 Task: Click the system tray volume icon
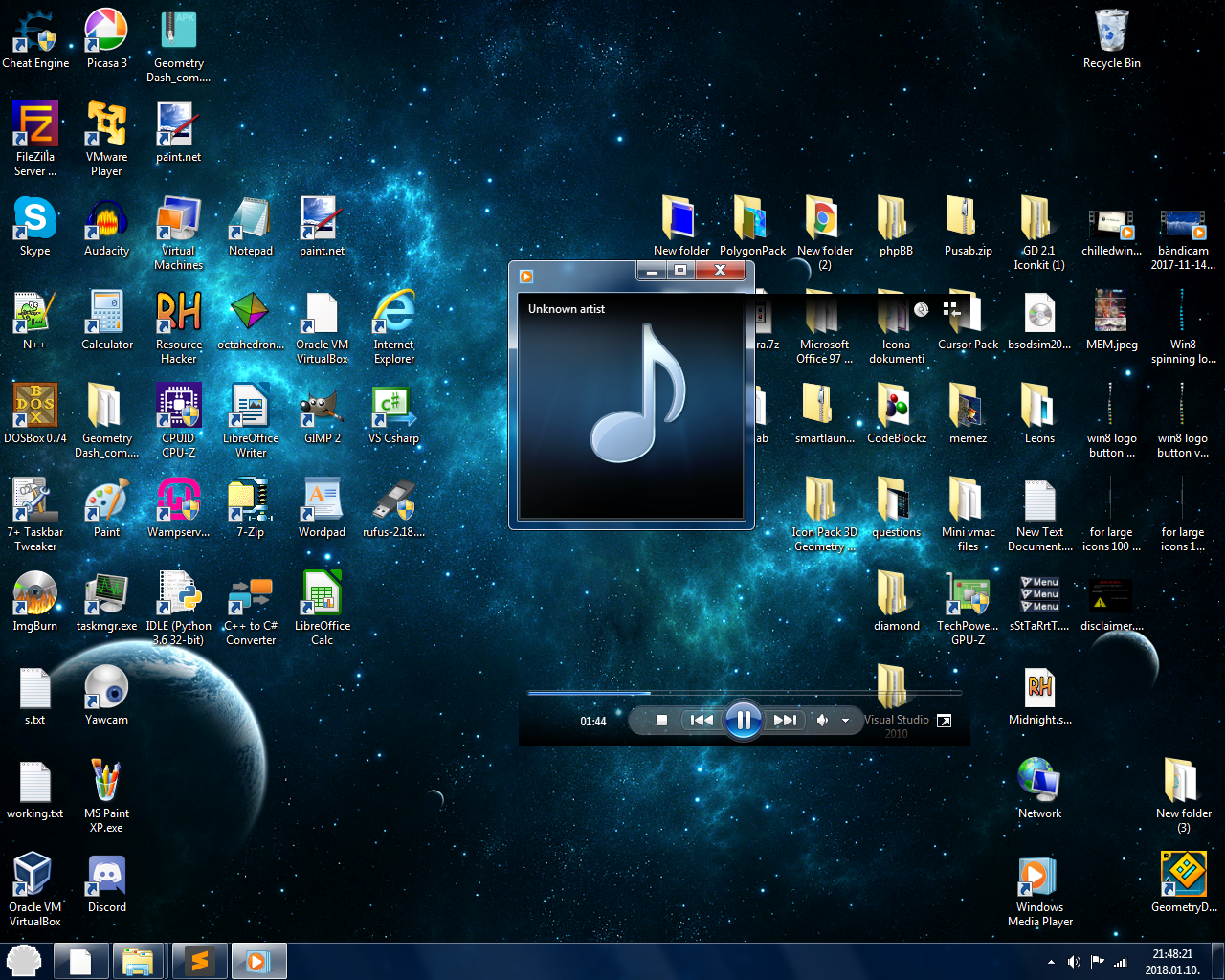pyautogui.click(x=1074, y=962)
